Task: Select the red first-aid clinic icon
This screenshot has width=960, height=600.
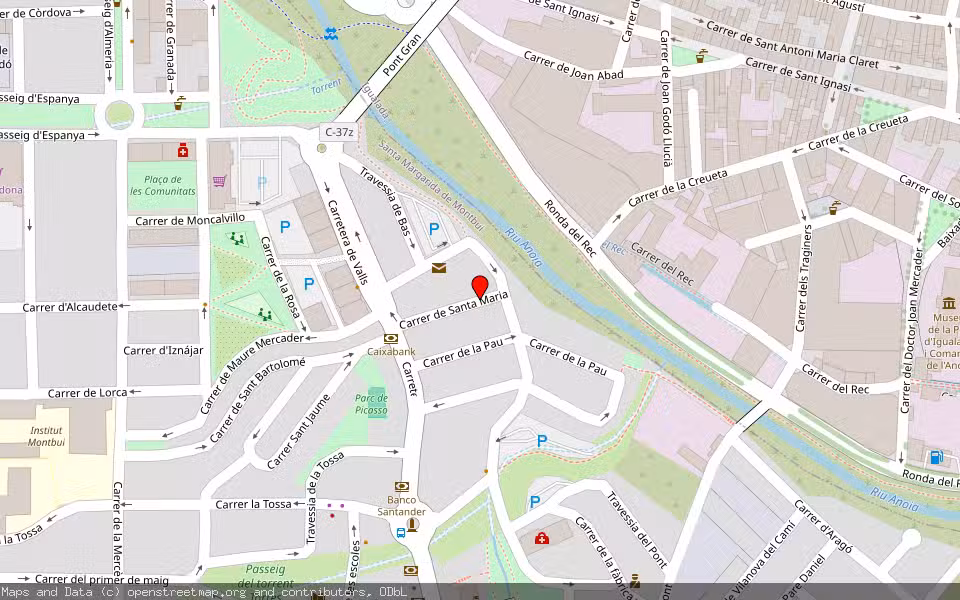Action: pyautogui.click(x=542, y=539)
